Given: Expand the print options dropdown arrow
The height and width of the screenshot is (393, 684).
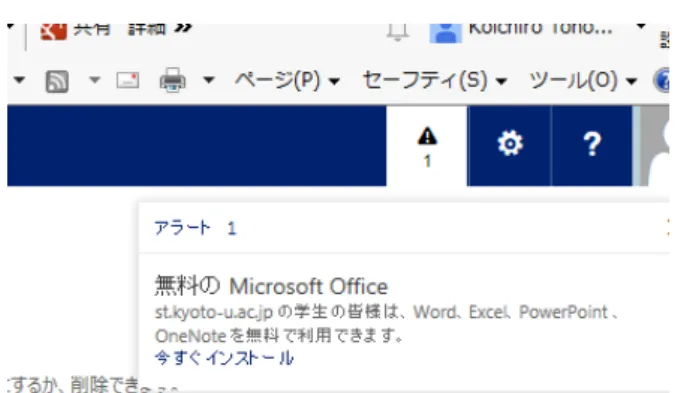Looking at the screenshot, I should 209,80.
